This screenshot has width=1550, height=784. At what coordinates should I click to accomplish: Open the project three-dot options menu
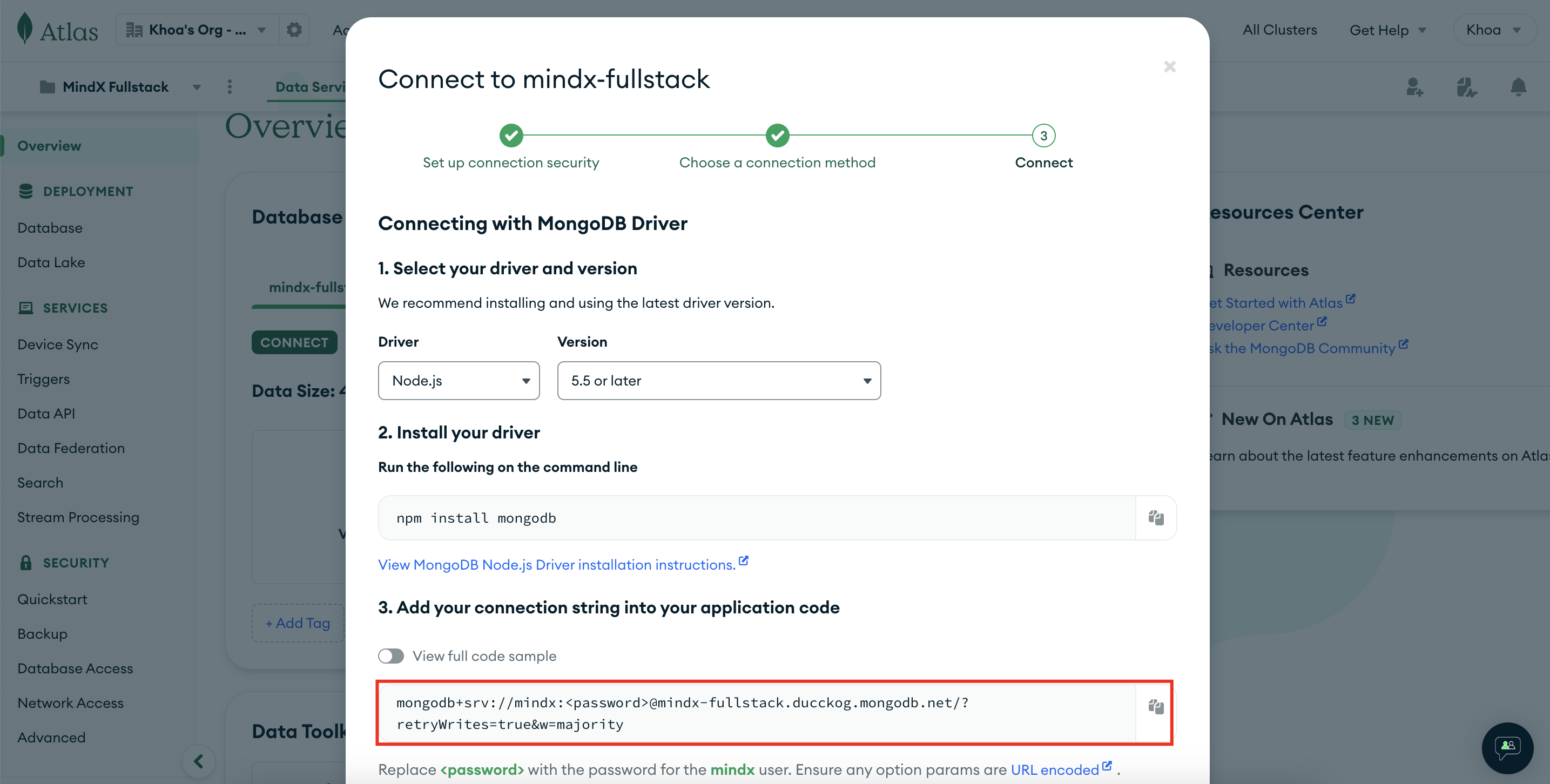coord(229,86)
